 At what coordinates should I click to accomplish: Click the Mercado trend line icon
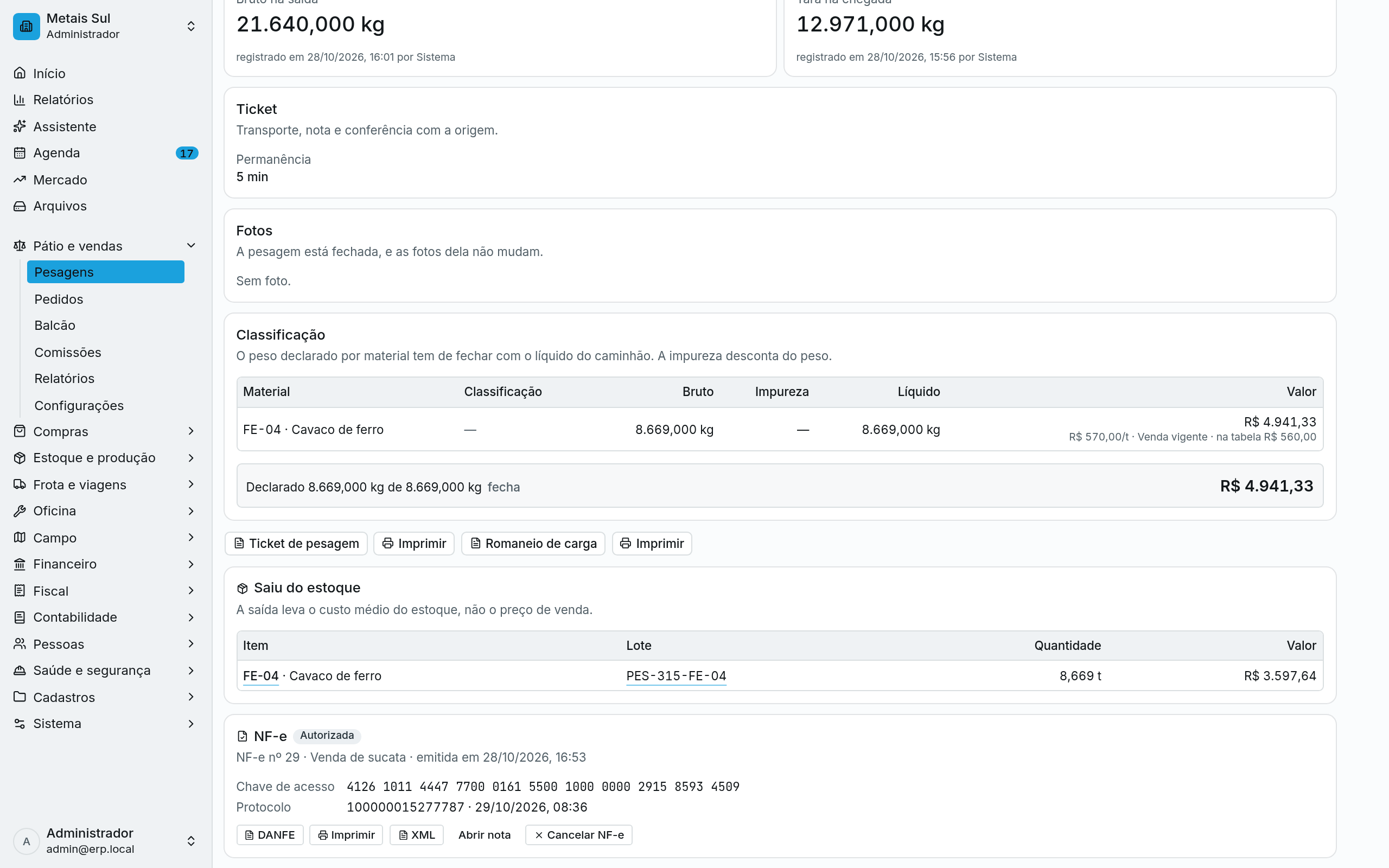[x=20, y=180]
